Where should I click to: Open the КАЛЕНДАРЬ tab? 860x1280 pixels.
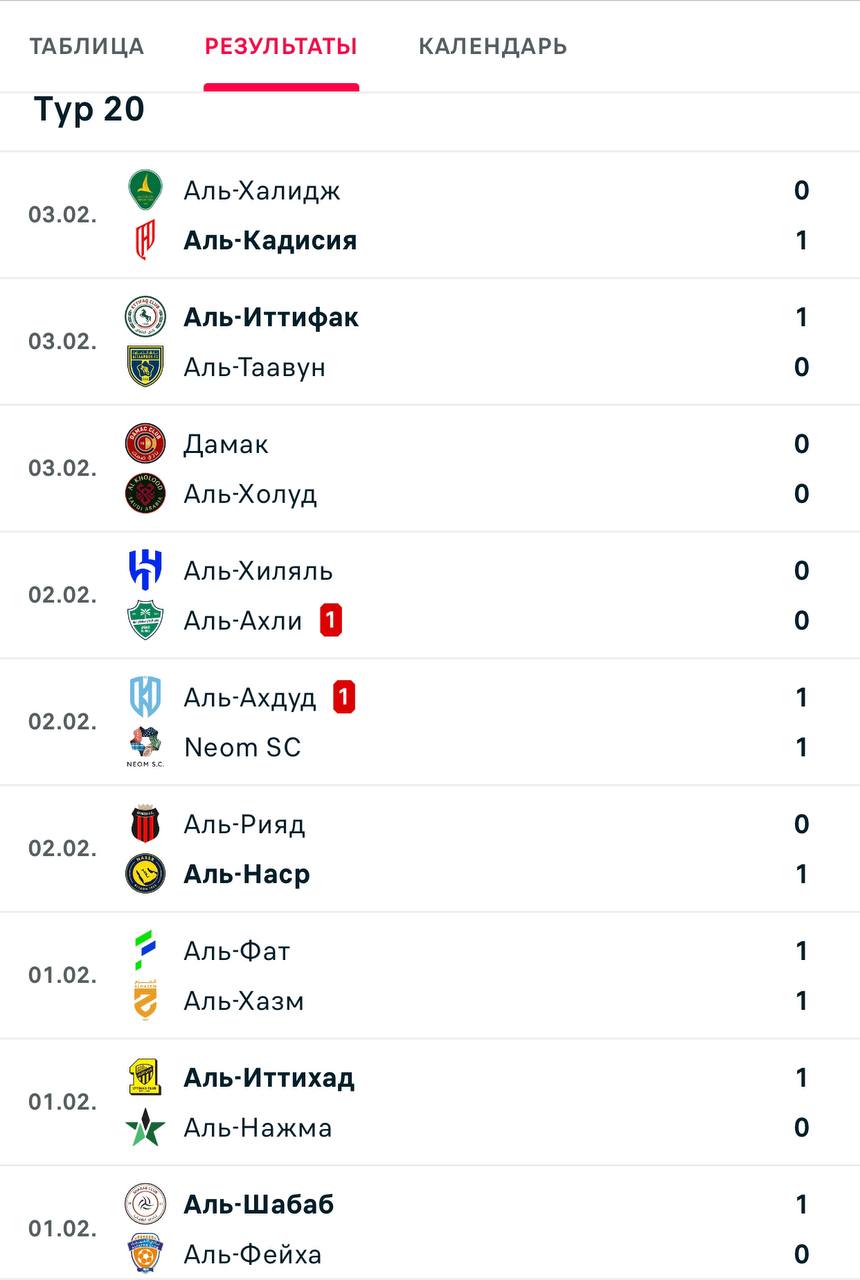coord(492,47)
